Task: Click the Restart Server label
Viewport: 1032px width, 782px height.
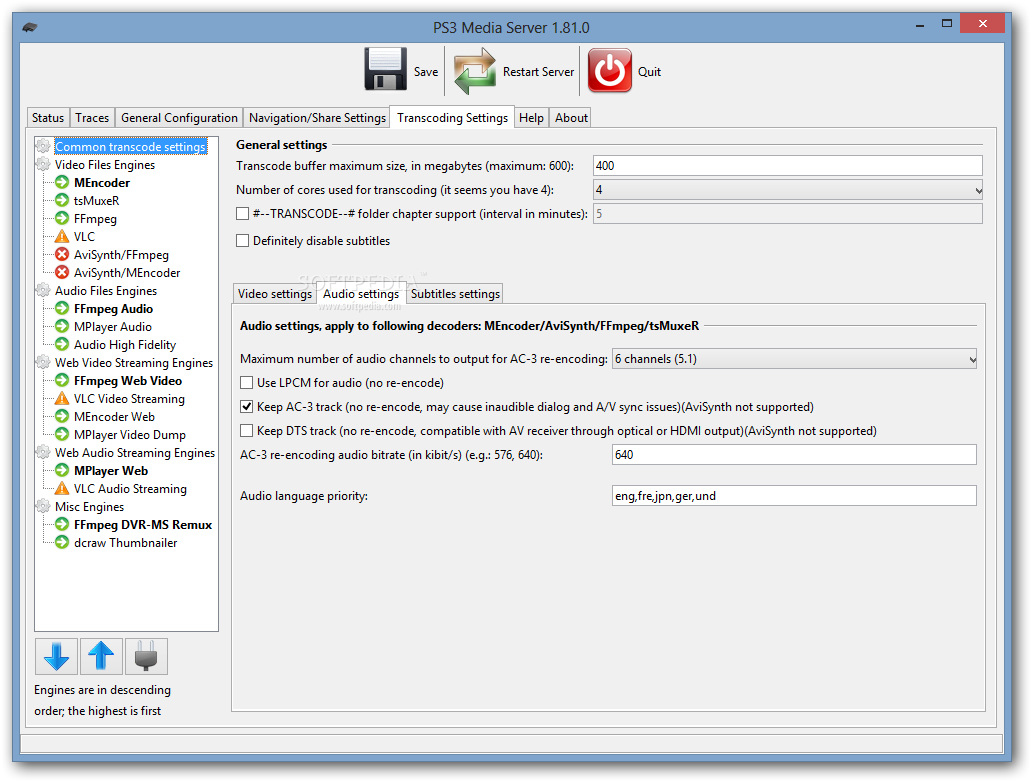Action: [538, 71]
